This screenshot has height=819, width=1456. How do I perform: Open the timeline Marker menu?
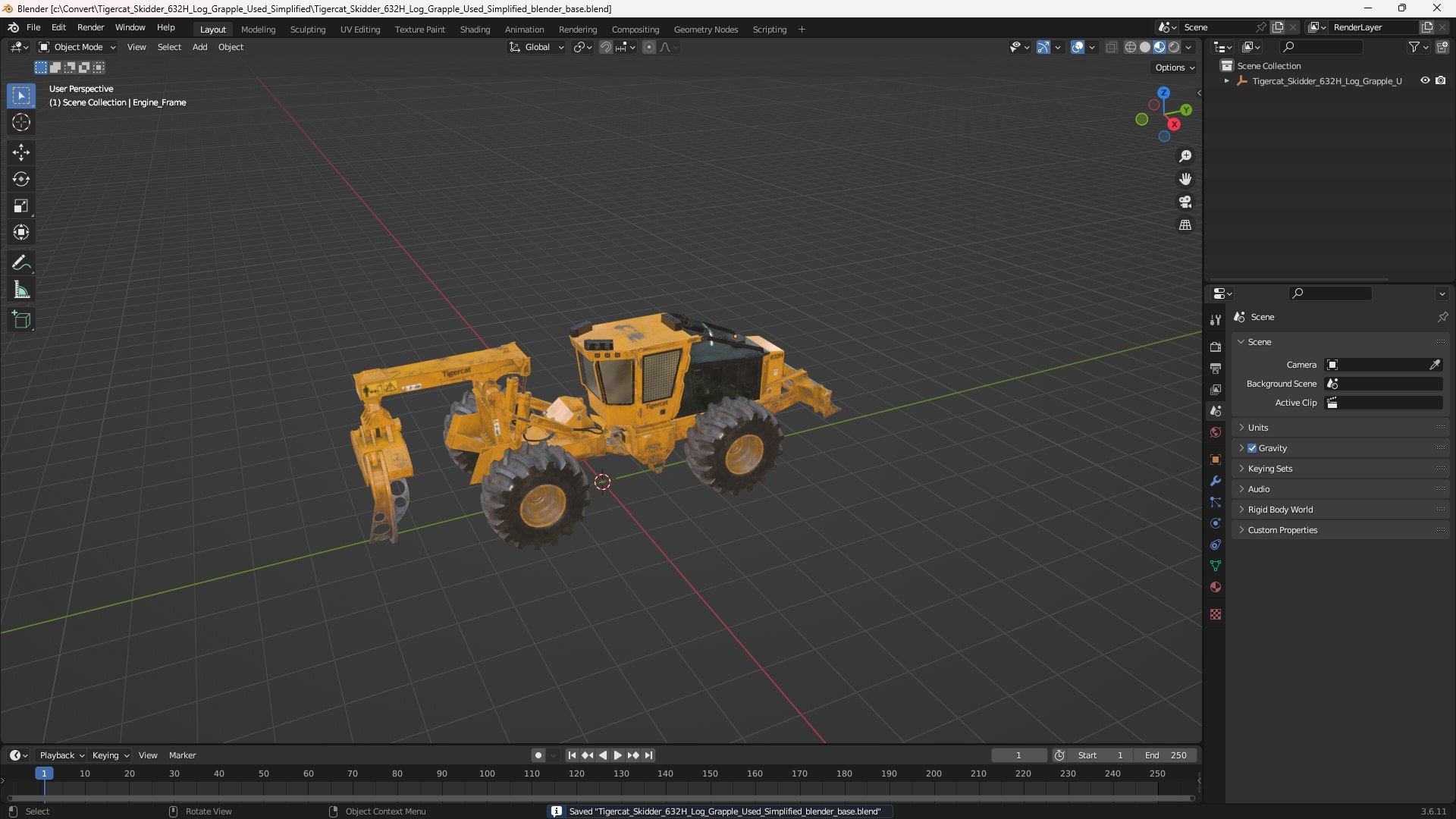pyautogui.click(x=182, y=755)
